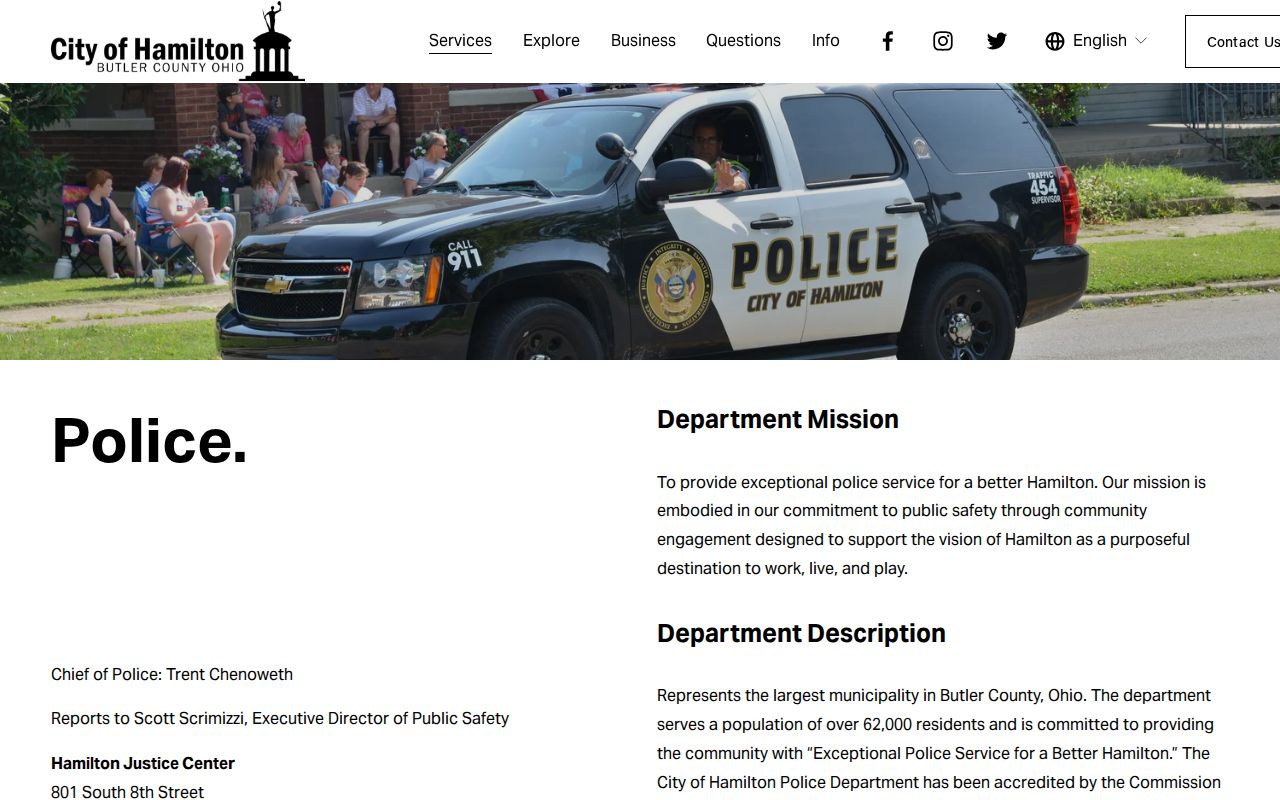
Task: Click the globe language icon
Action: [1055, 41]
